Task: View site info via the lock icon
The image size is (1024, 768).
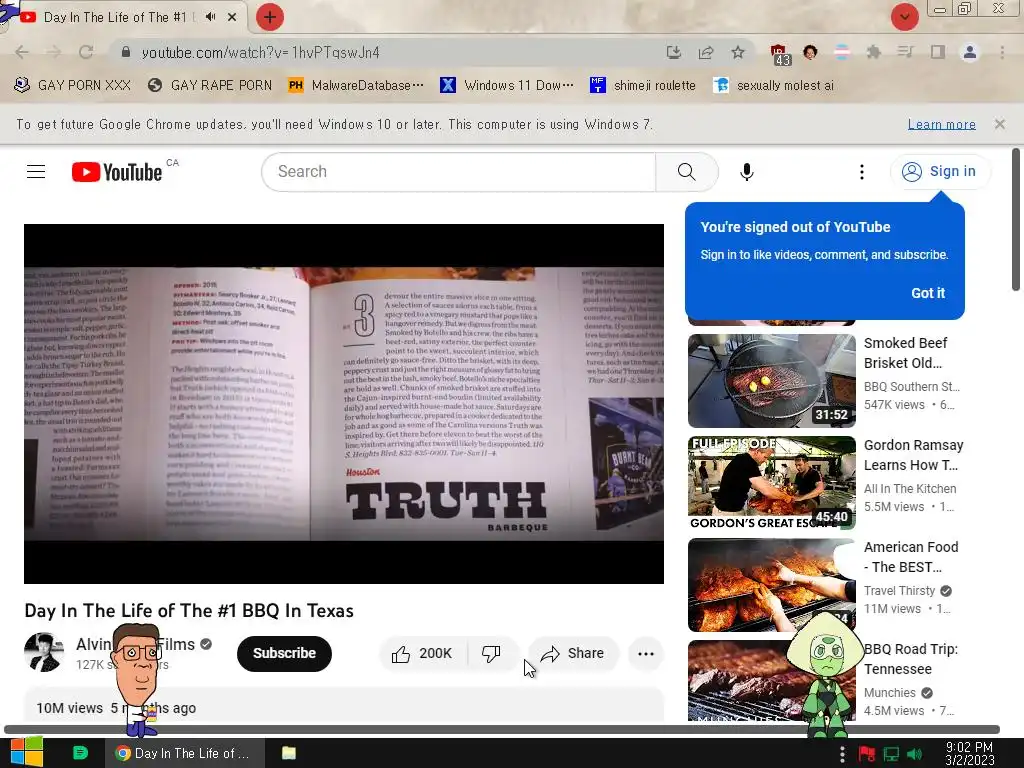Action: pos(126,52)
